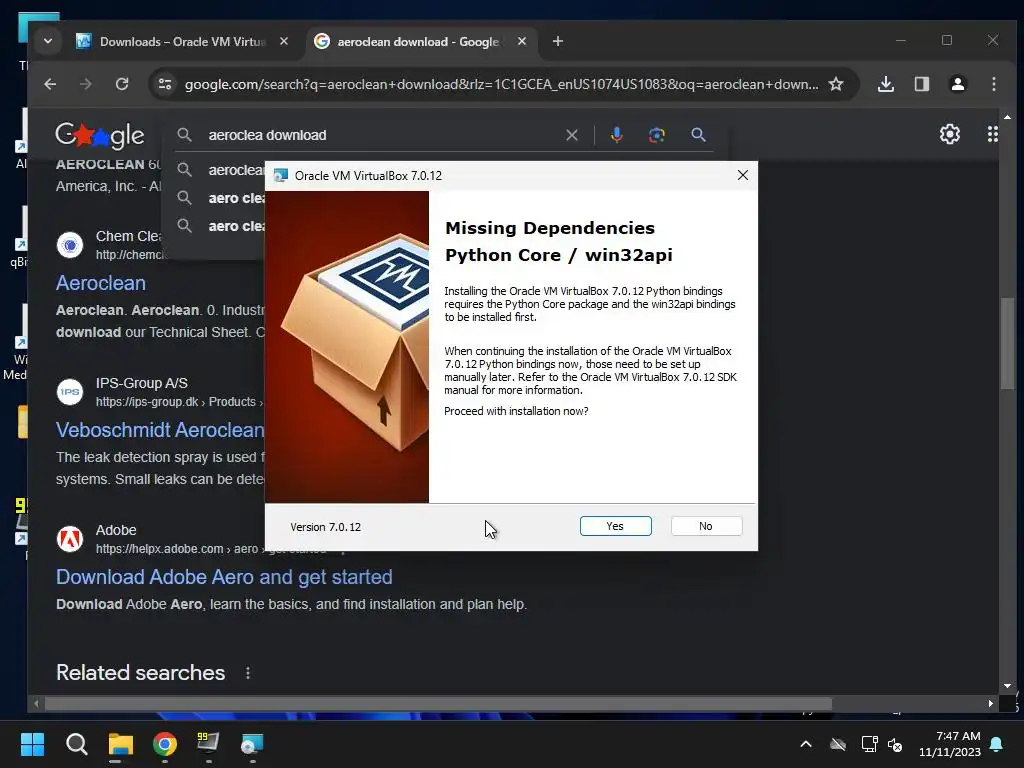
Task: Open File Explorer from the taskbar
Action: pos(121,744)
